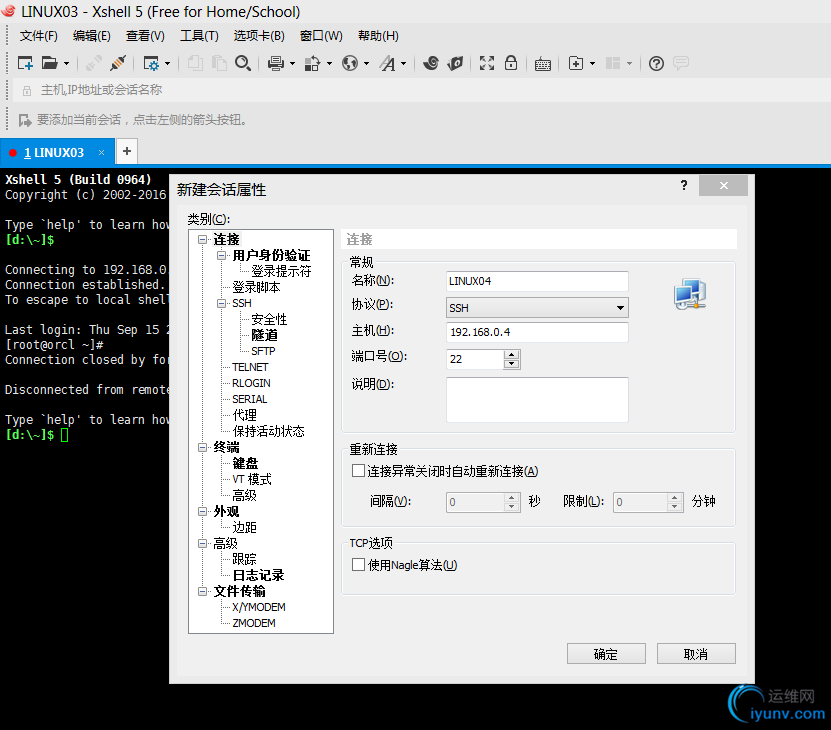This screenshot has width=831, height=730.
Task: Click the Print toolbar icon
Action: [x=276, y=64]
